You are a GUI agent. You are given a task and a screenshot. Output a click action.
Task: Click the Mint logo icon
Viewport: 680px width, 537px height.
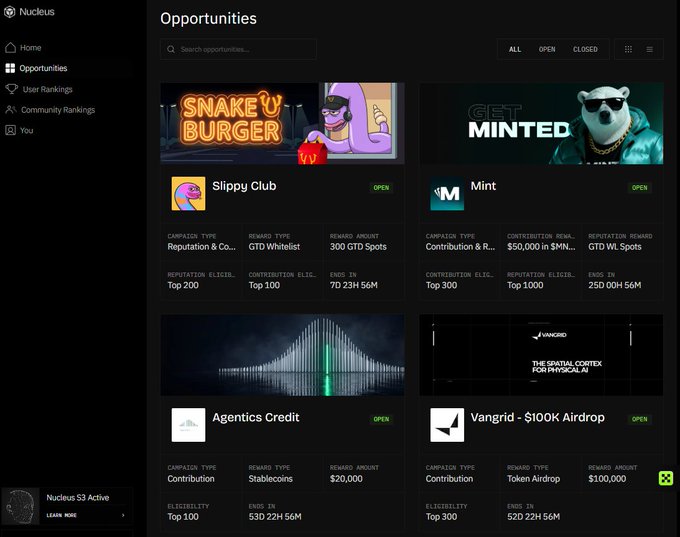click(447, 193)
